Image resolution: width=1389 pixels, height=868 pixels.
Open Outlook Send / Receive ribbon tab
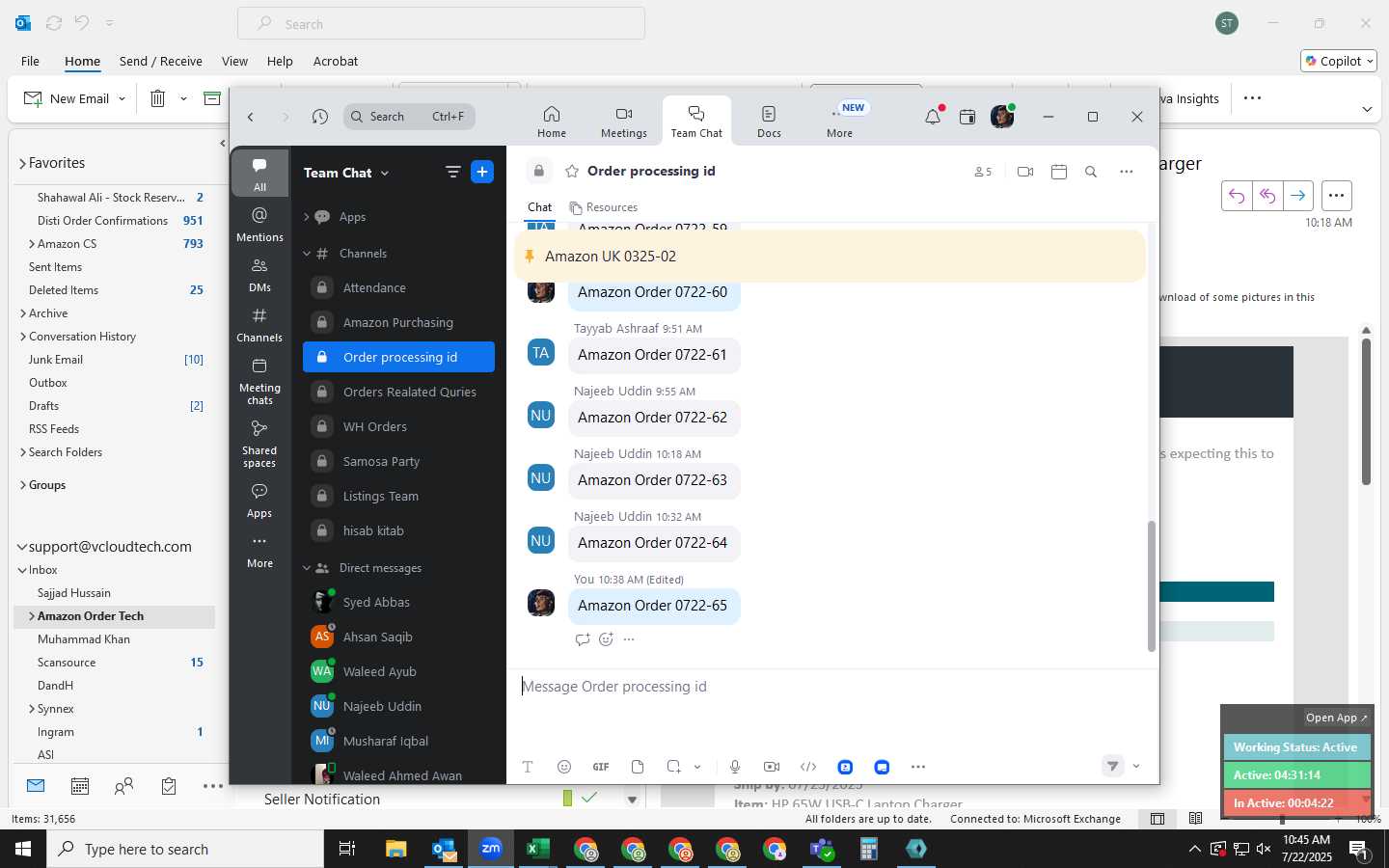(161, 61)
